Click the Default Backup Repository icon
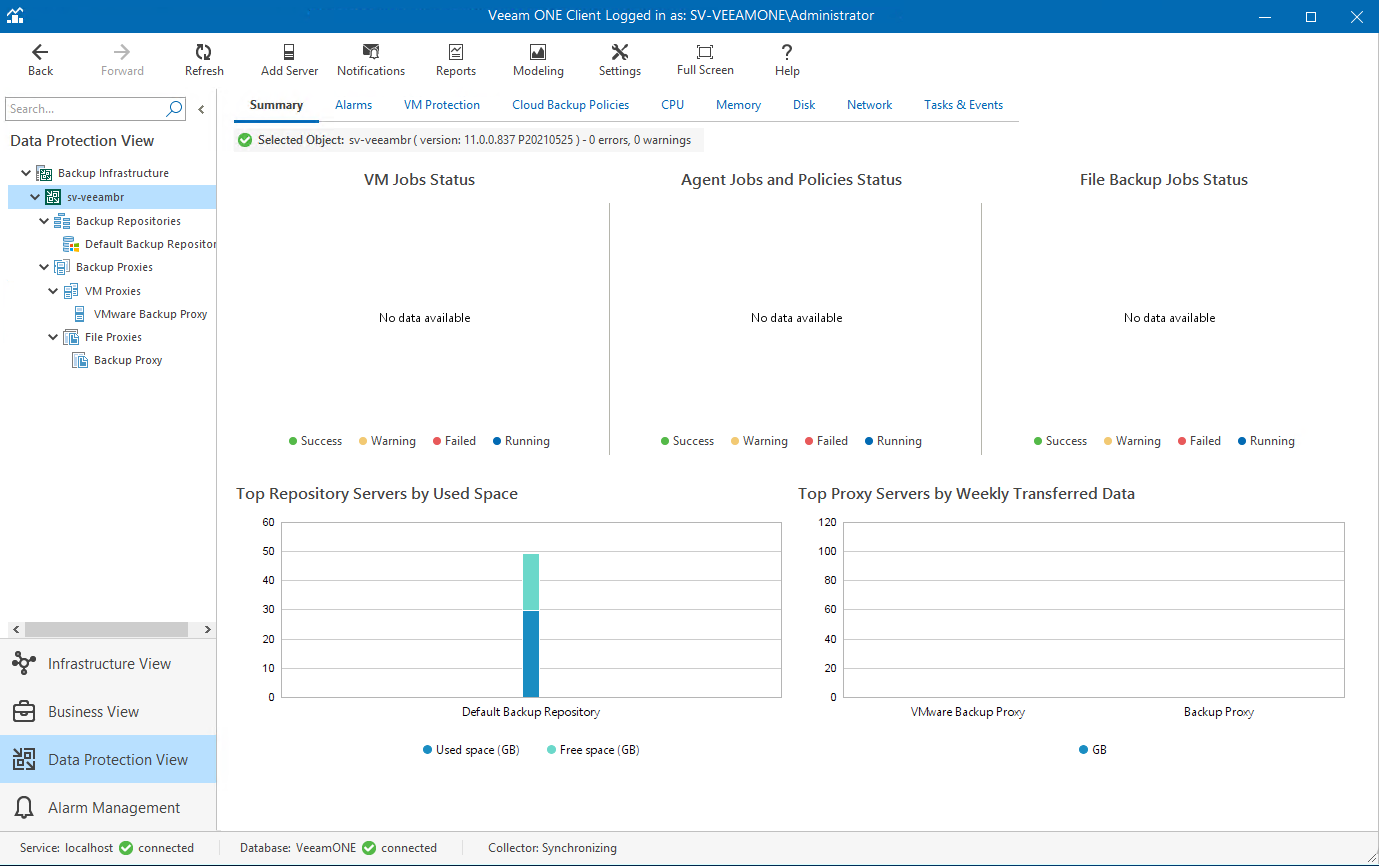 tap(71, 244)
